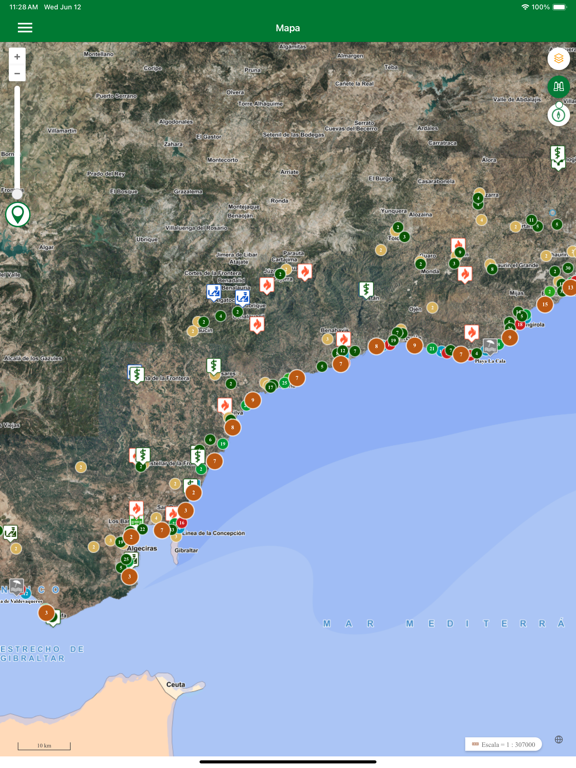Select orange cluster 15 near Mijas
This screenshot has height=768, width=576.
pyautogui.click(x=545, y=304)
